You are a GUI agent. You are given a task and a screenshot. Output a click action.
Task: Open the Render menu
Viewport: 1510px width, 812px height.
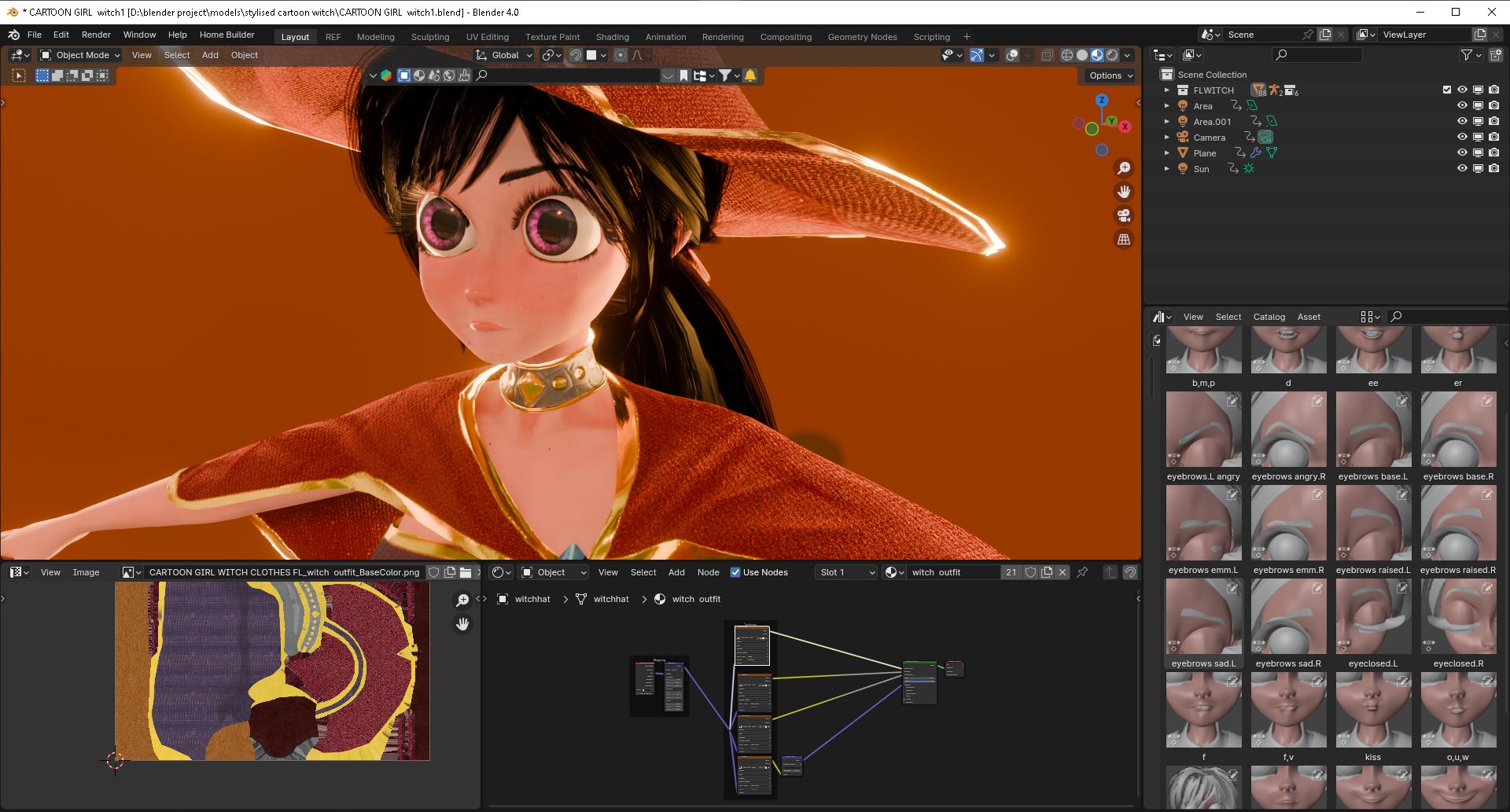pyautogui.click(x=96, y=35)
